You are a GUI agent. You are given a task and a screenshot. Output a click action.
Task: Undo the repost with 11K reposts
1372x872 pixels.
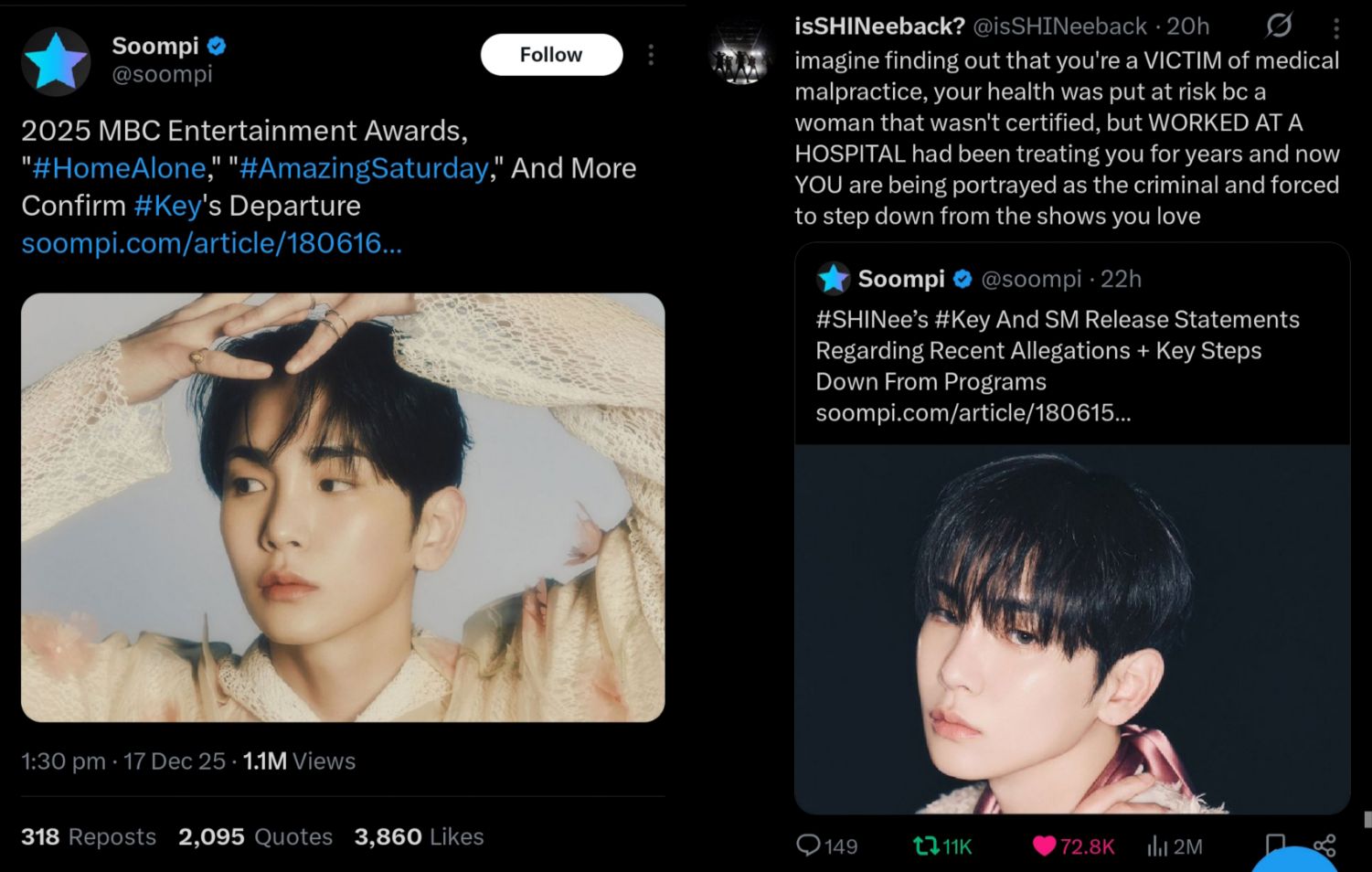pos(927,845)
